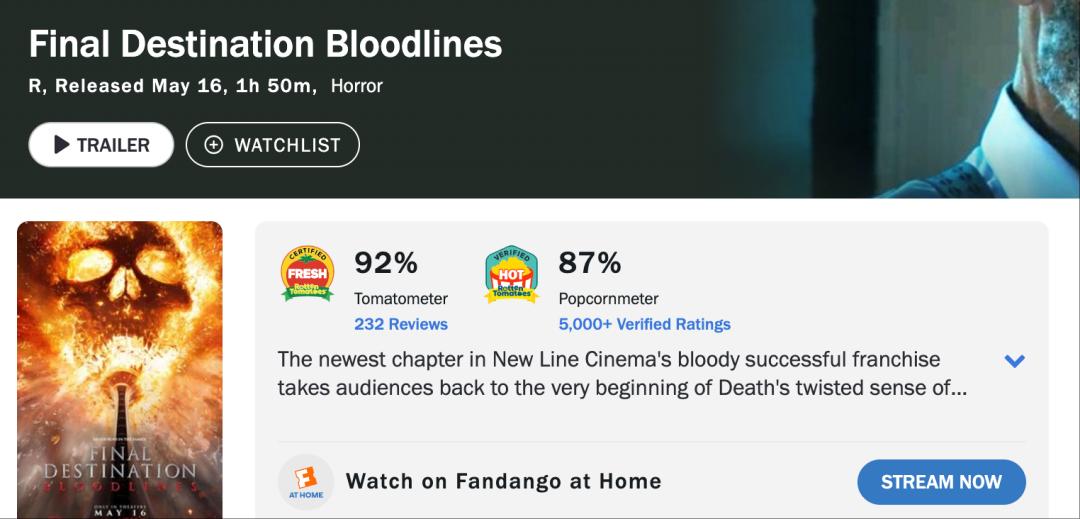
Task: Click the Verified Hot popcorn badge
Action: pyautogui.click(x=511, y=274)
